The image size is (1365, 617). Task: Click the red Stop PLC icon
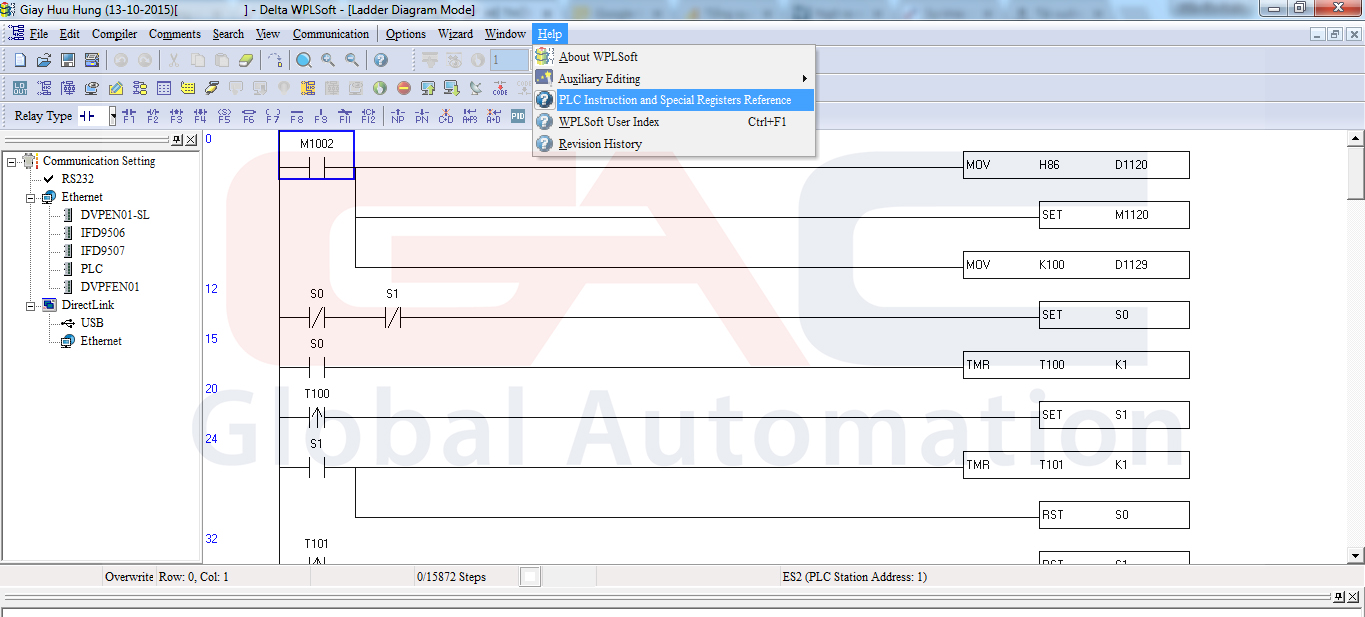tap(404, 88)
